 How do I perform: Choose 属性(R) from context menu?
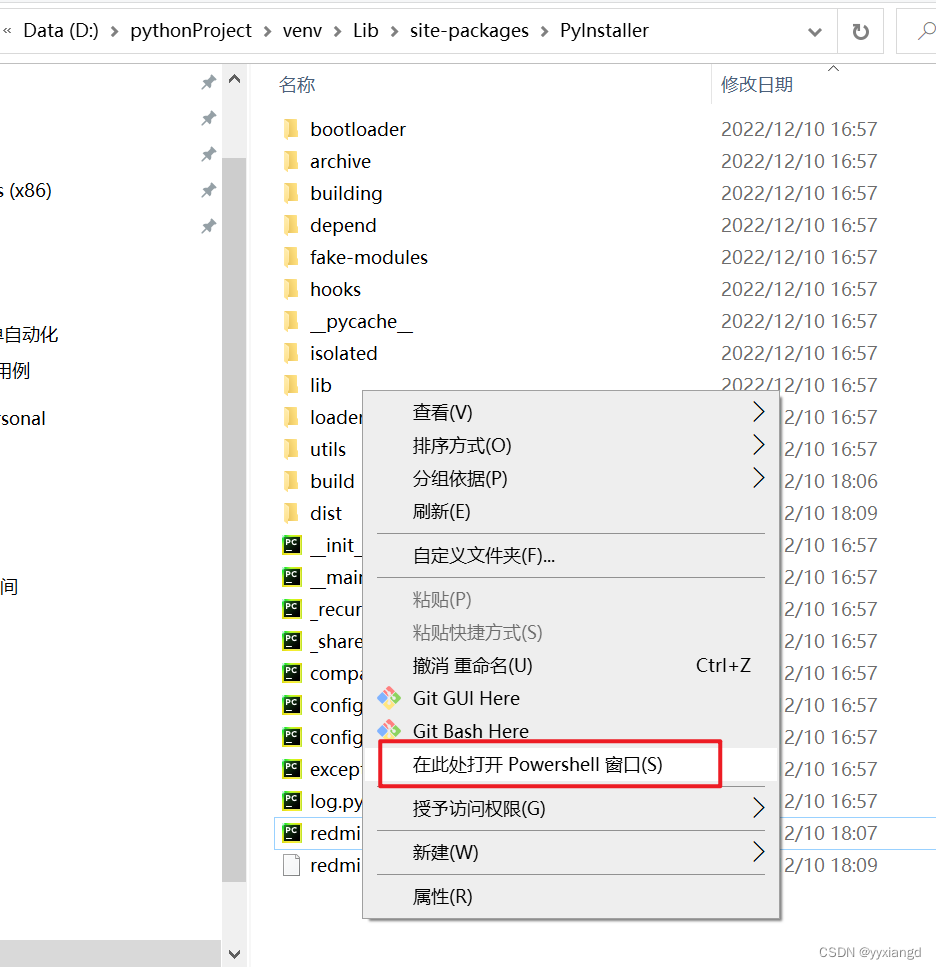click(x=571, y=897)
